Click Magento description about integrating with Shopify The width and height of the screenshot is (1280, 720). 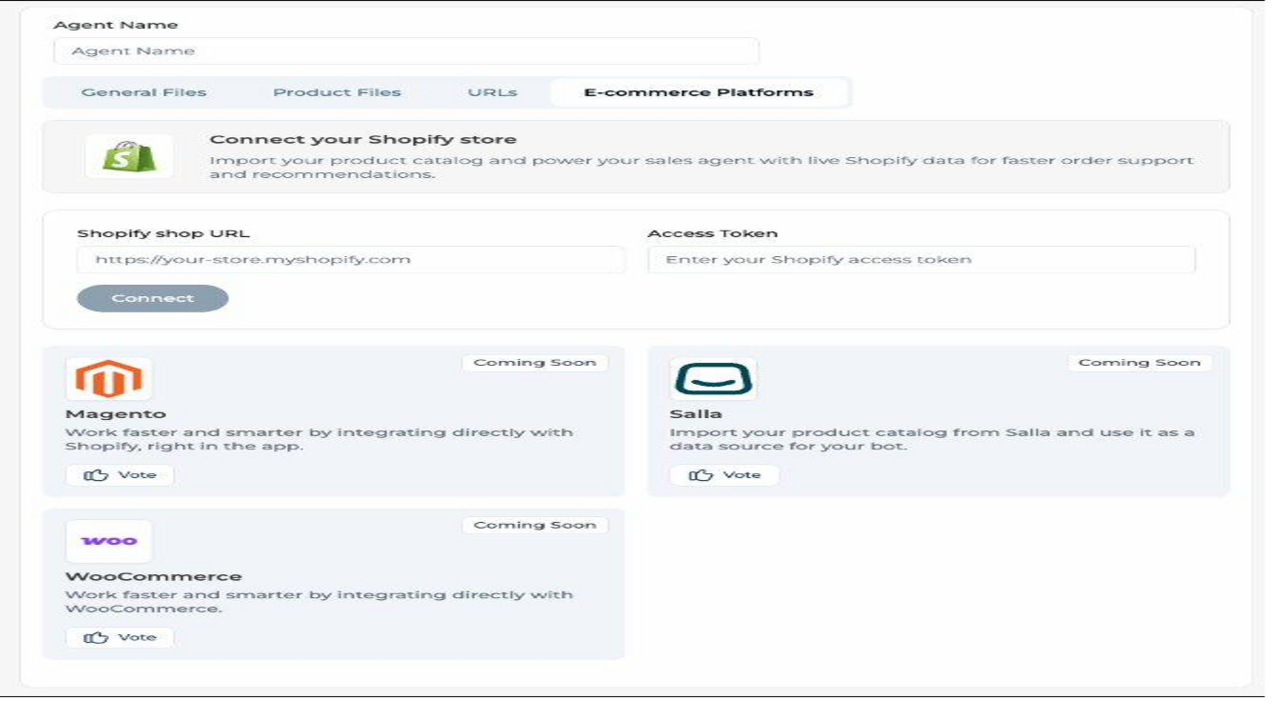point(319,439)
